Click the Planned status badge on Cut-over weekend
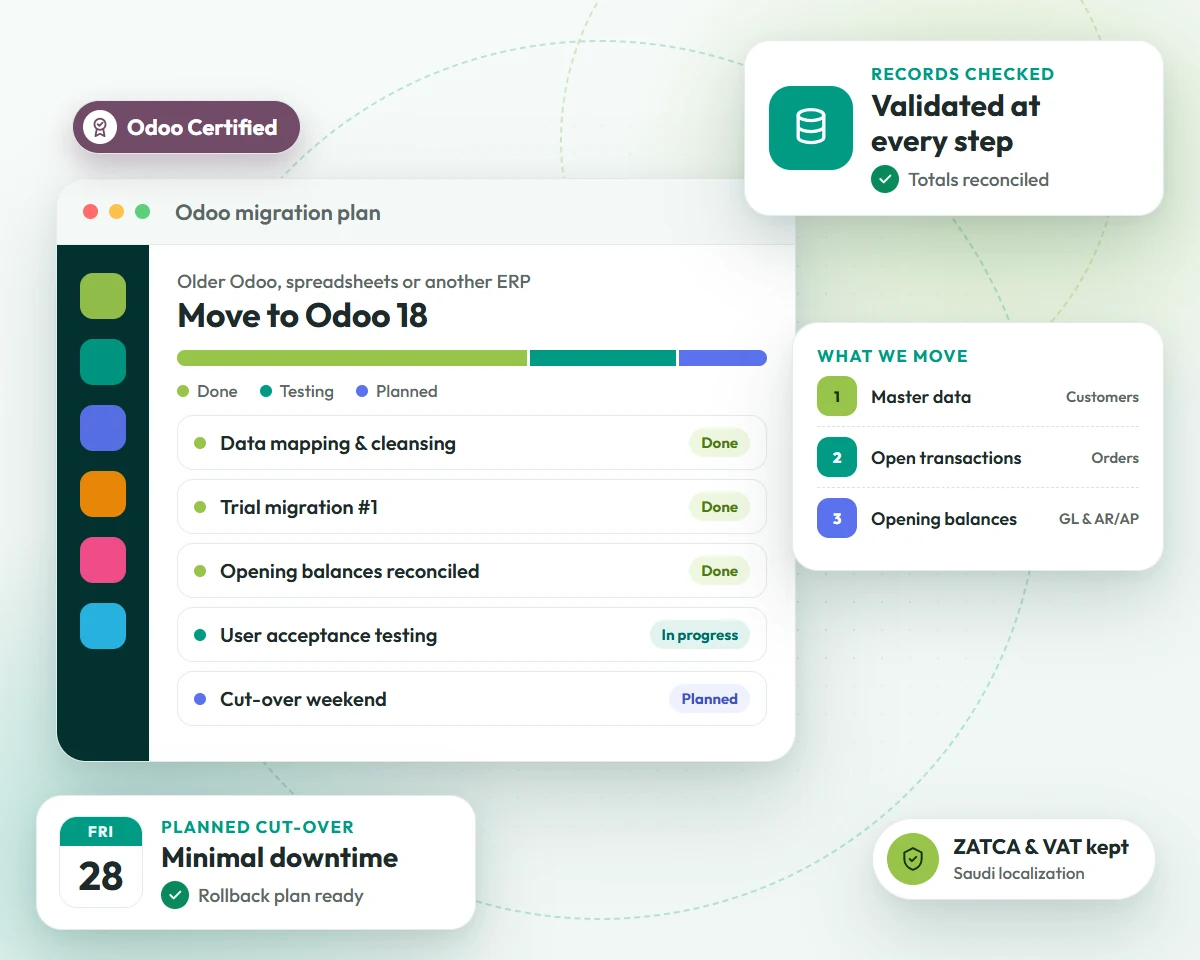Image resolution: width=1200 pixels, height=960 pixels. tap(710, 699)
